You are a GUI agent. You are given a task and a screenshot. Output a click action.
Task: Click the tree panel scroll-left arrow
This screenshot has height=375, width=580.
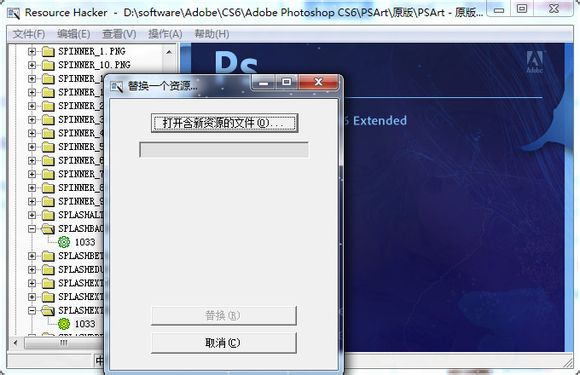pyautogui.click(x=16, y=343)
